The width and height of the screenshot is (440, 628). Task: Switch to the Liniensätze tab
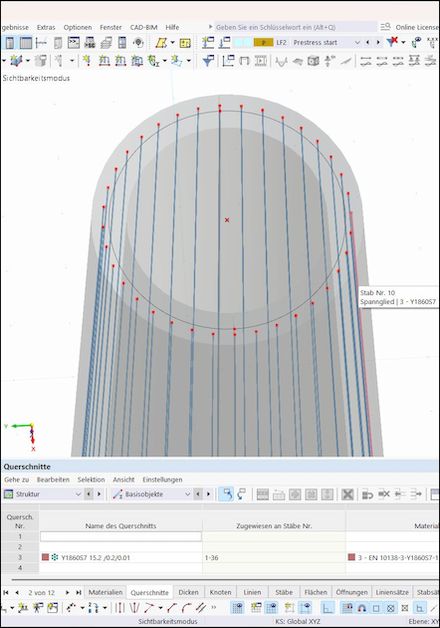click(392, 592)
